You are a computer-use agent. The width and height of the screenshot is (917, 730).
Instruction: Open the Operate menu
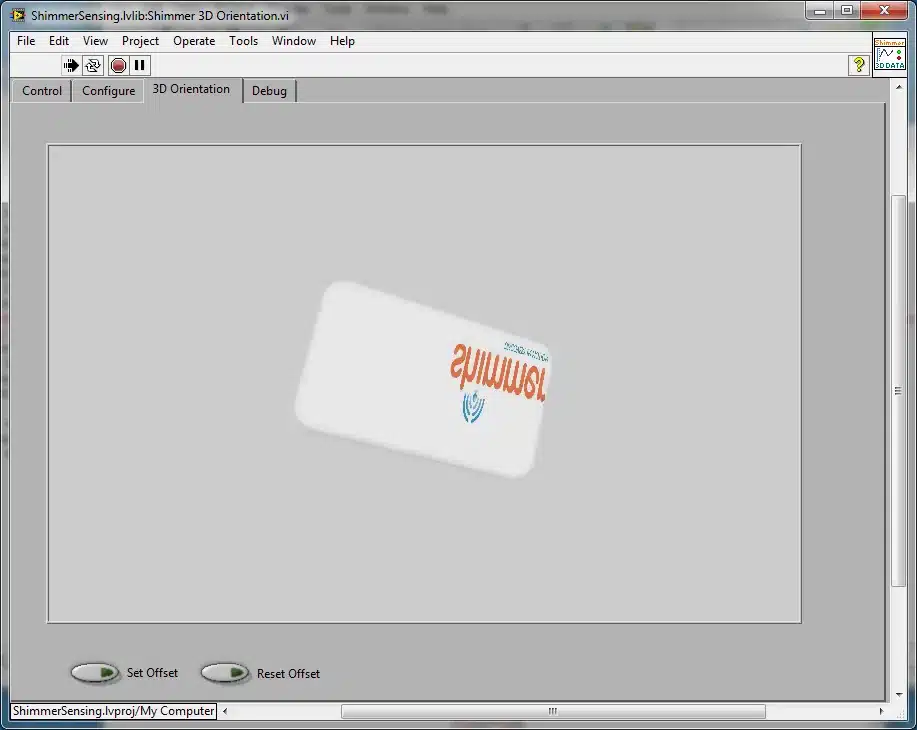pos(194,41)
